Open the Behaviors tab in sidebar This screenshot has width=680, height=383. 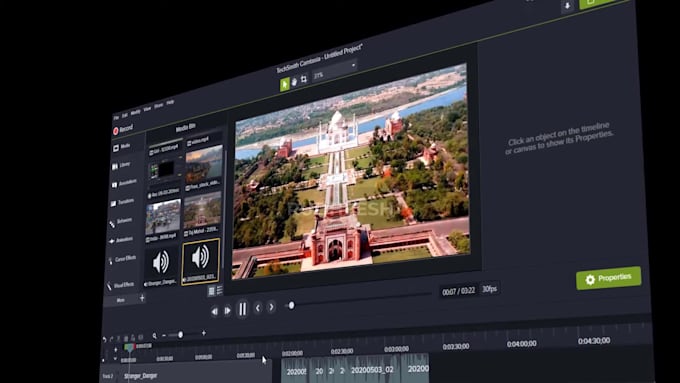pos(122,221)
